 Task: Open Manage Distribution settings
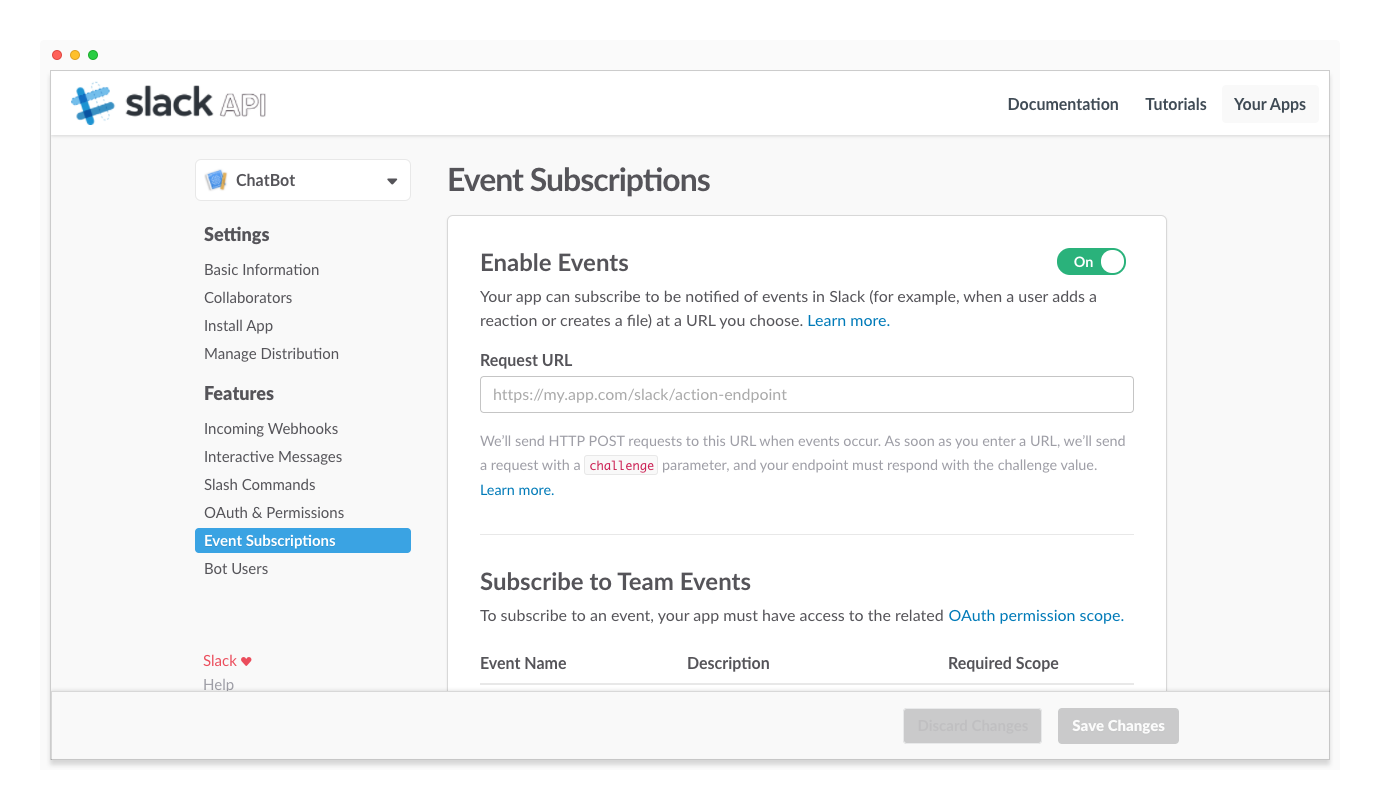pos(271,354)
